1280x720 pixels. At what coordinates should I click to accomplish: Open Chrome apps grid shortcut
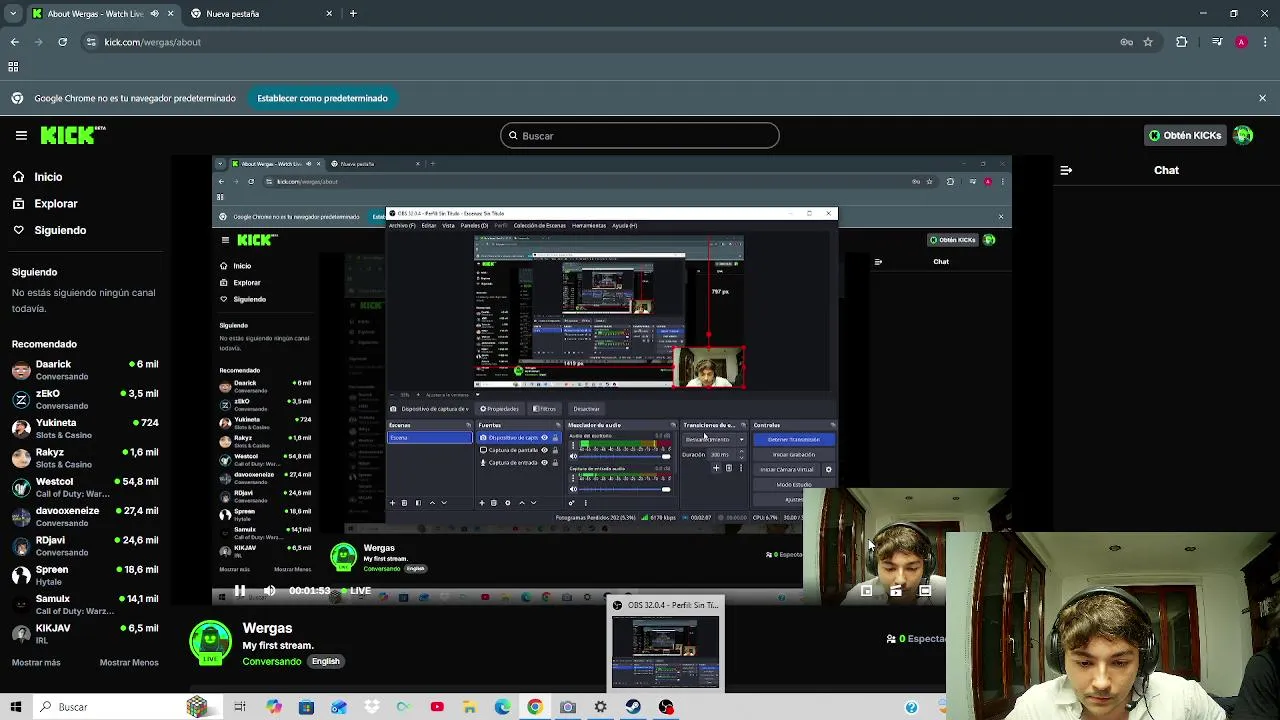13,67
